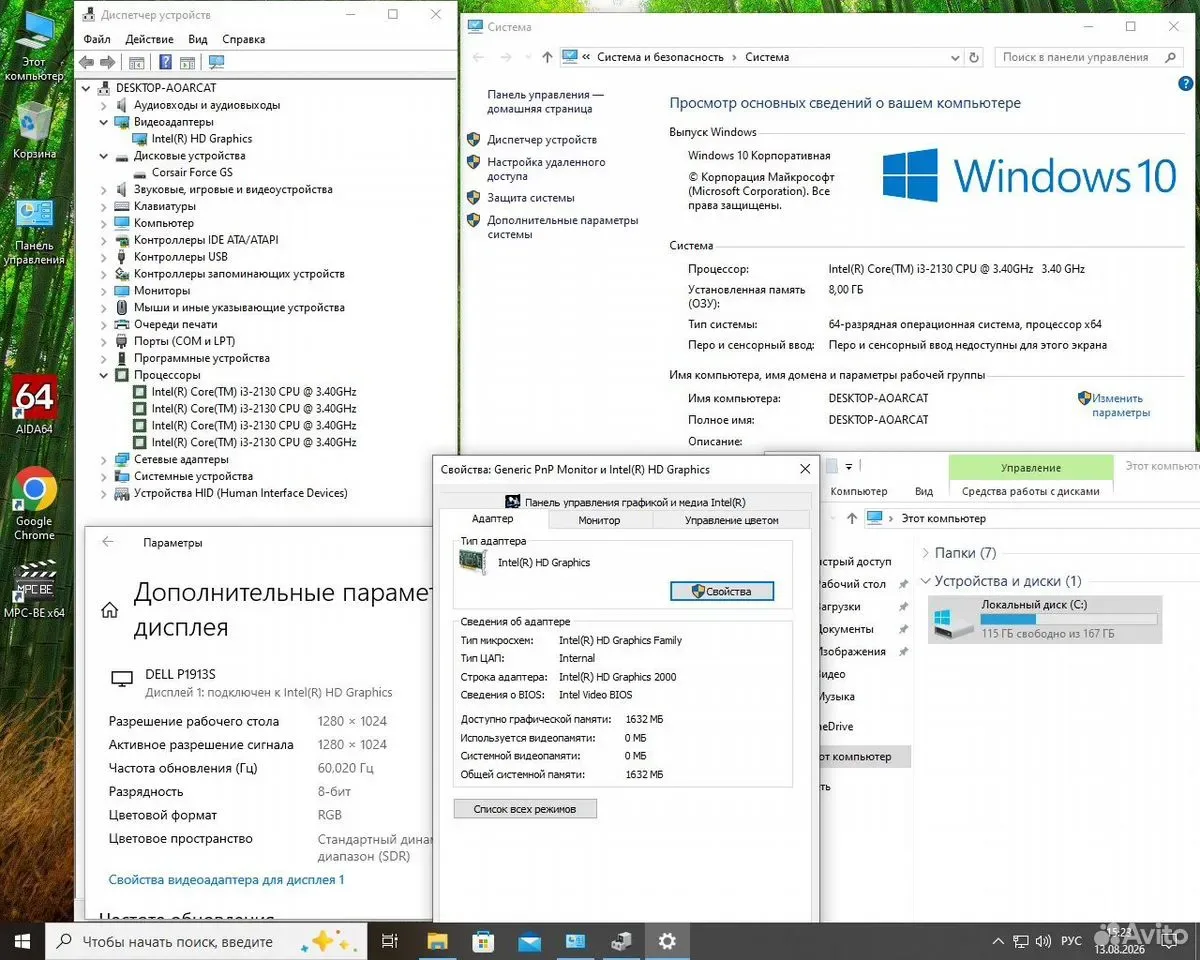Collapse the Процессоры tree node

click(x=103, y=375)
